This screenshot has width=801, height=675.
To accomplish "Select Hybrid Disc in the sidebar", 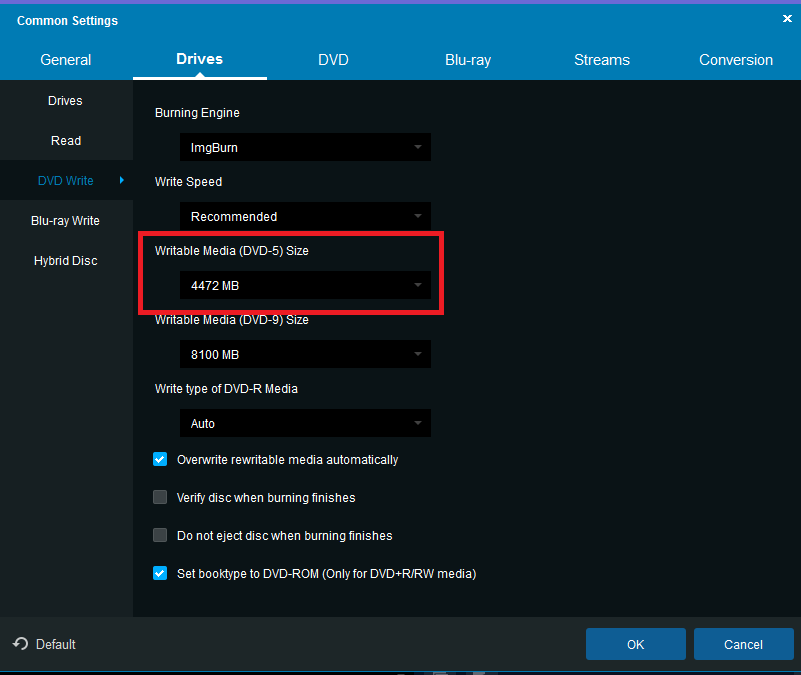I will [66, 261].
